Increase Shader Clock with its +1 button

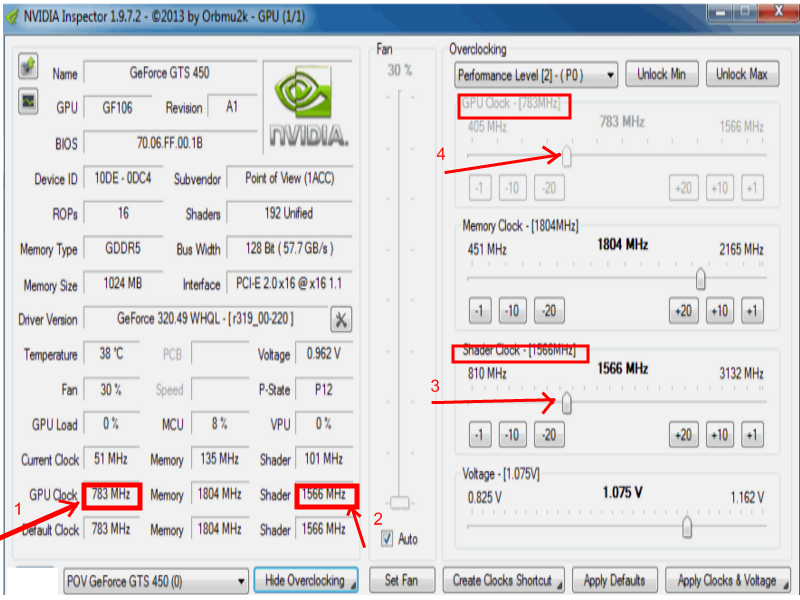752,435
